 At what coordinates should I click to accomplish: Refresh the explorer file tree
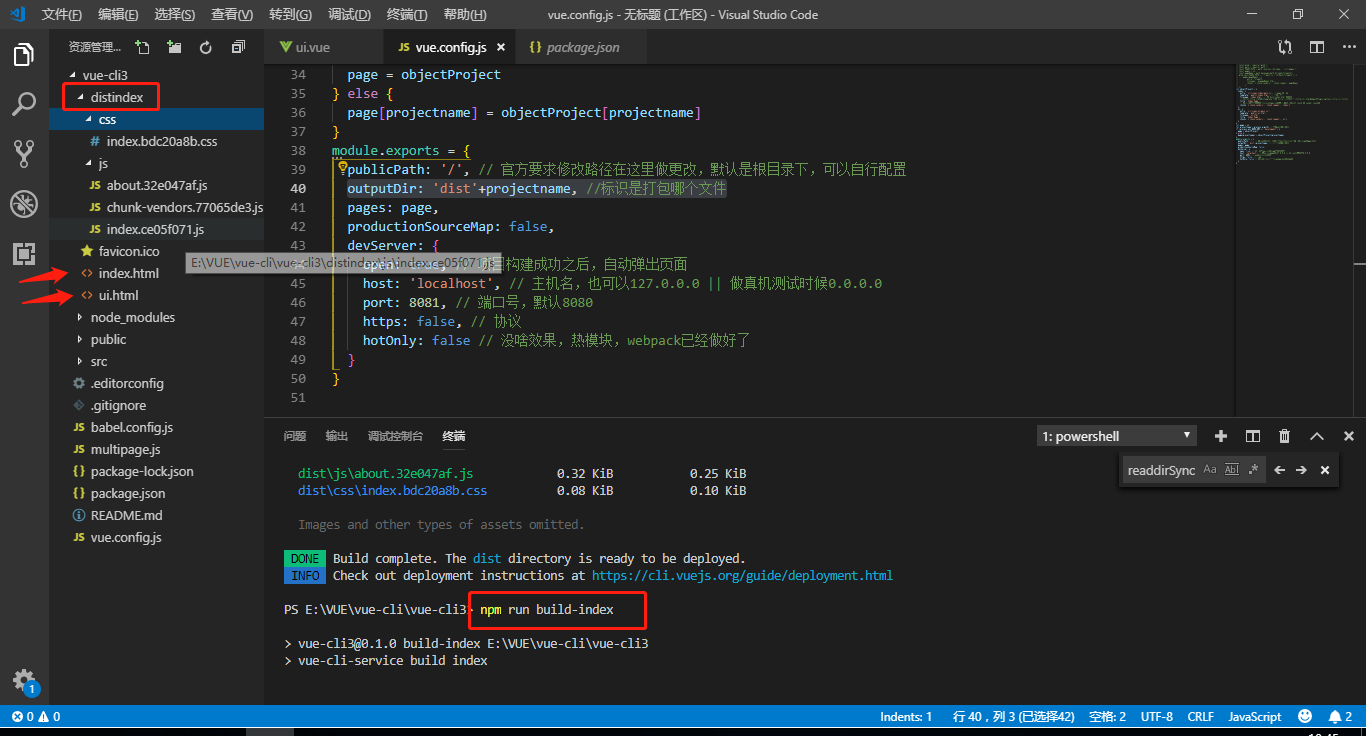click(x=206, y=47)
